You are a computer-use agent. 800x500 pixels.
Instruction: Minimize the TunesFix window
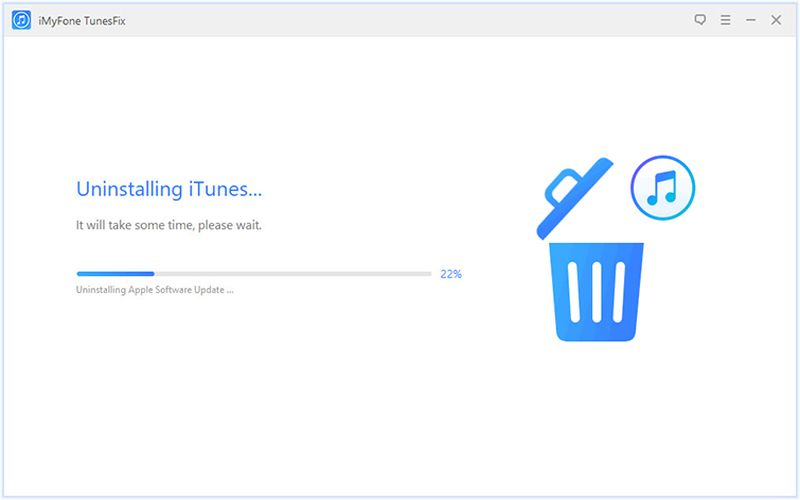[751, 20]
